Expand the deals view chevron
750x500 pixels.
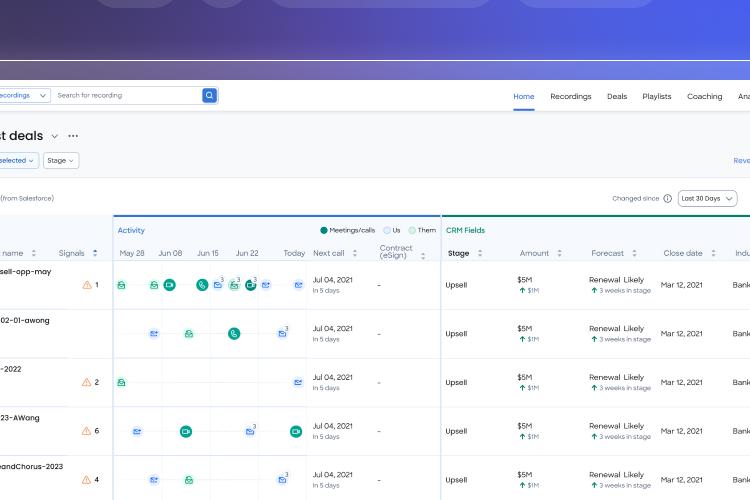coord(55,136)
